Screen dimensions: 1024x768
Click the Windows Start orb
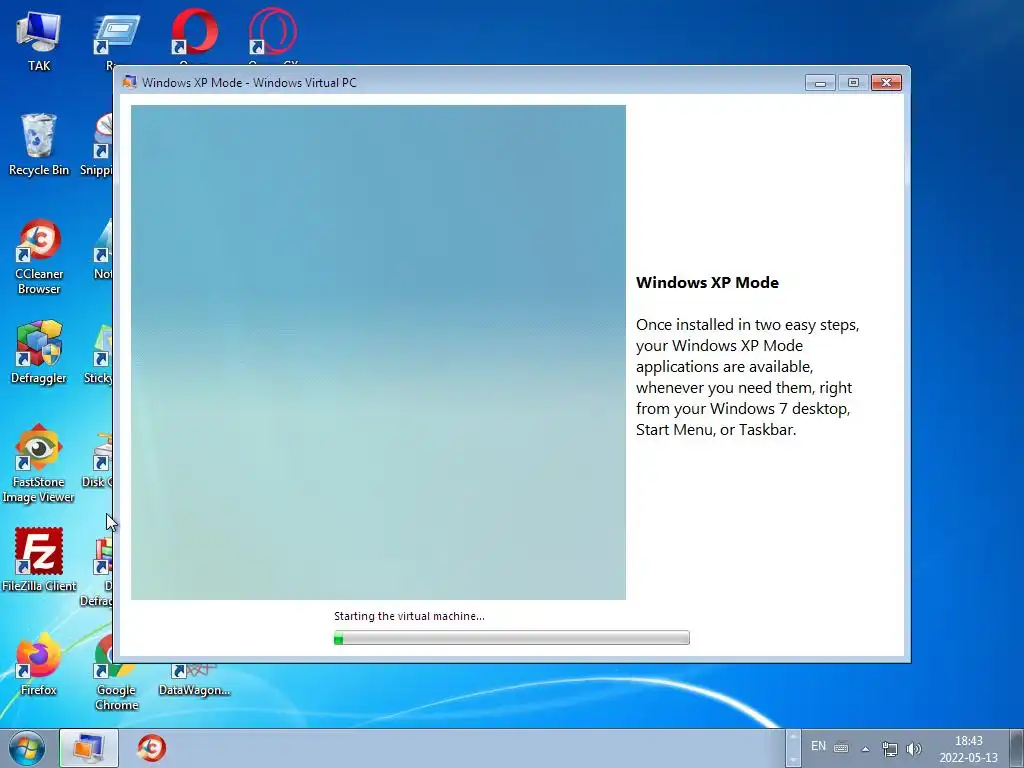[27, 748]
